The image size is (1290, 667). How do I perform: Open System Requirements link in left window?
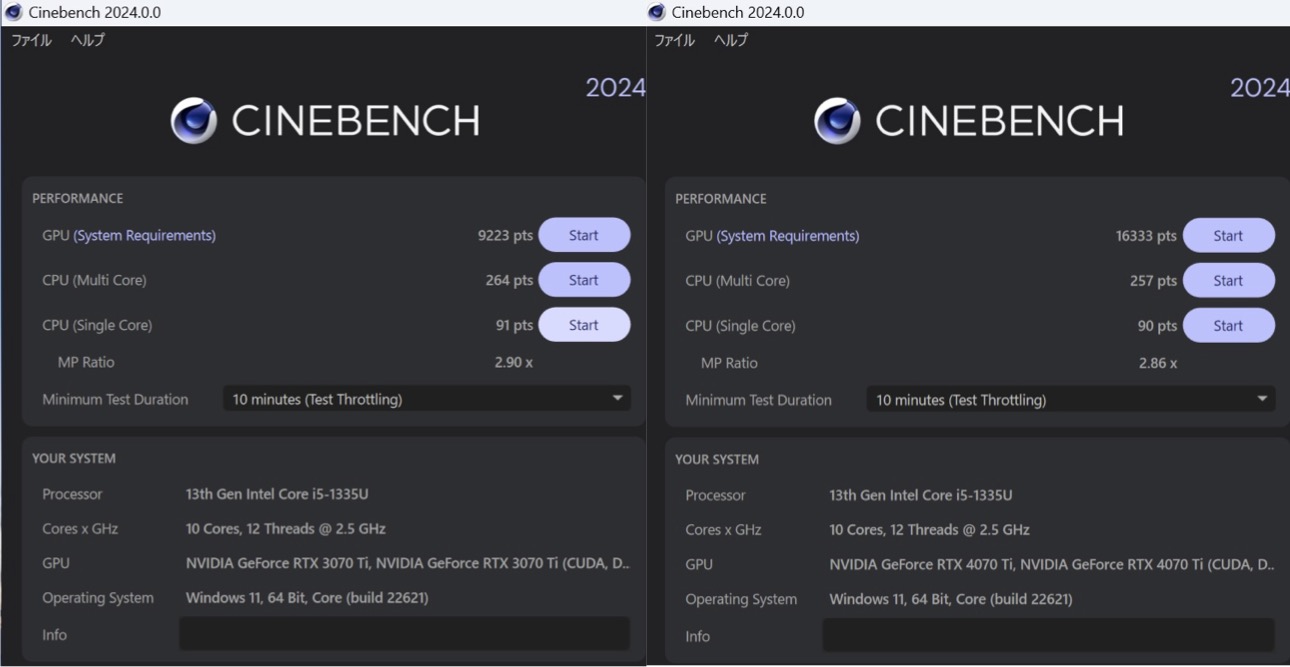click(144, 236)
